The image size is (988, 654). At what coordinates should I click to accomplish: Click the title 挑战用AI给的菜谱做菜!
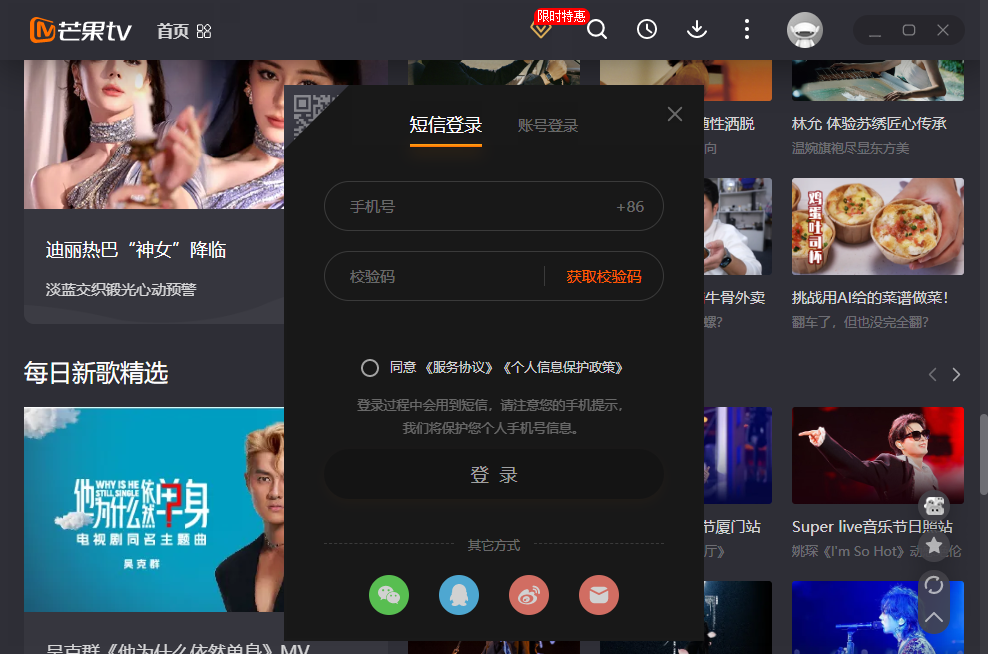[x=870, y=297]
